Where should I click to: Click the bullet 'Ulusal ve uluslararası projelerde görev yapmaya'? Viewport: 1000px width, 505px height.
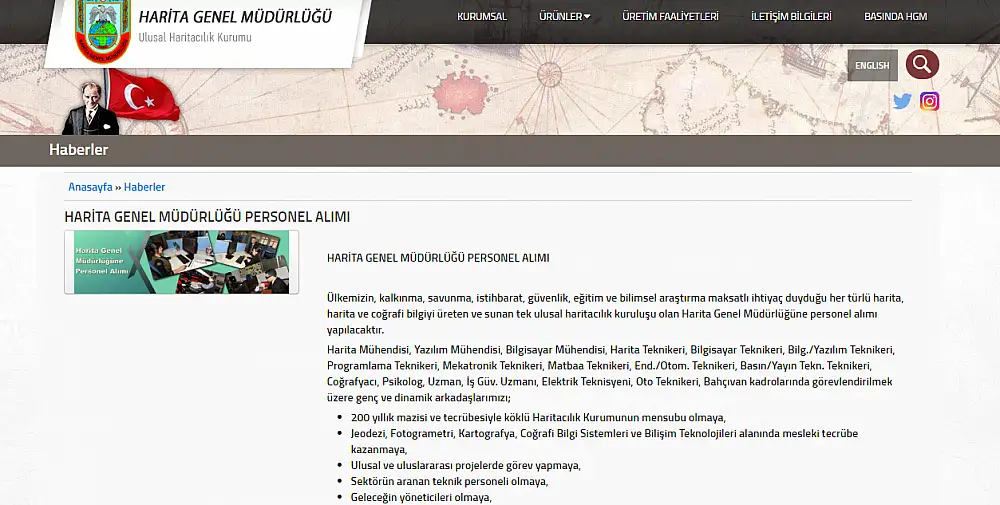click(x=466, y=465)
